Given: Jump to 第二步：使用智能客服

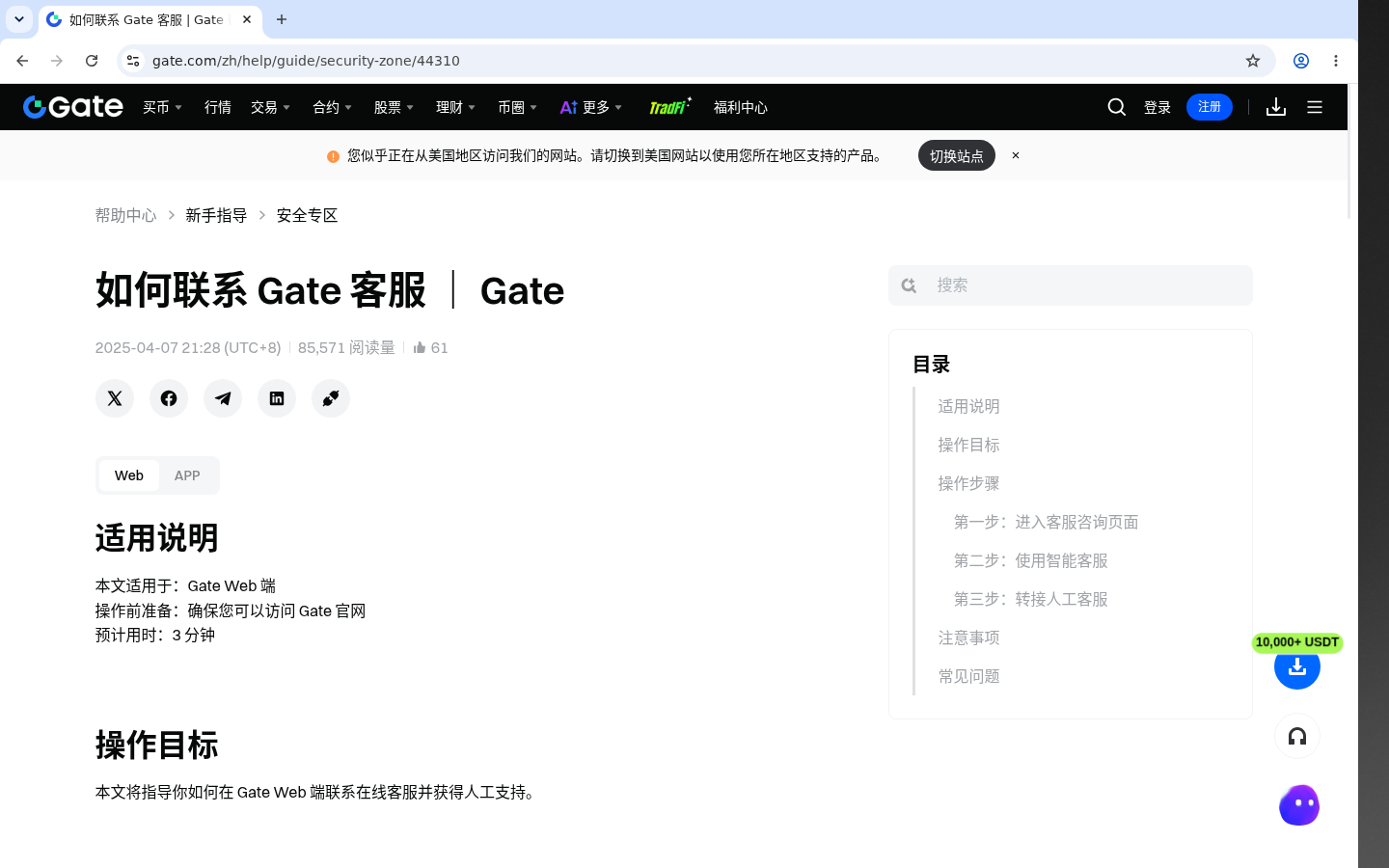Looking at the screenshot, I should pos(1031,560).
